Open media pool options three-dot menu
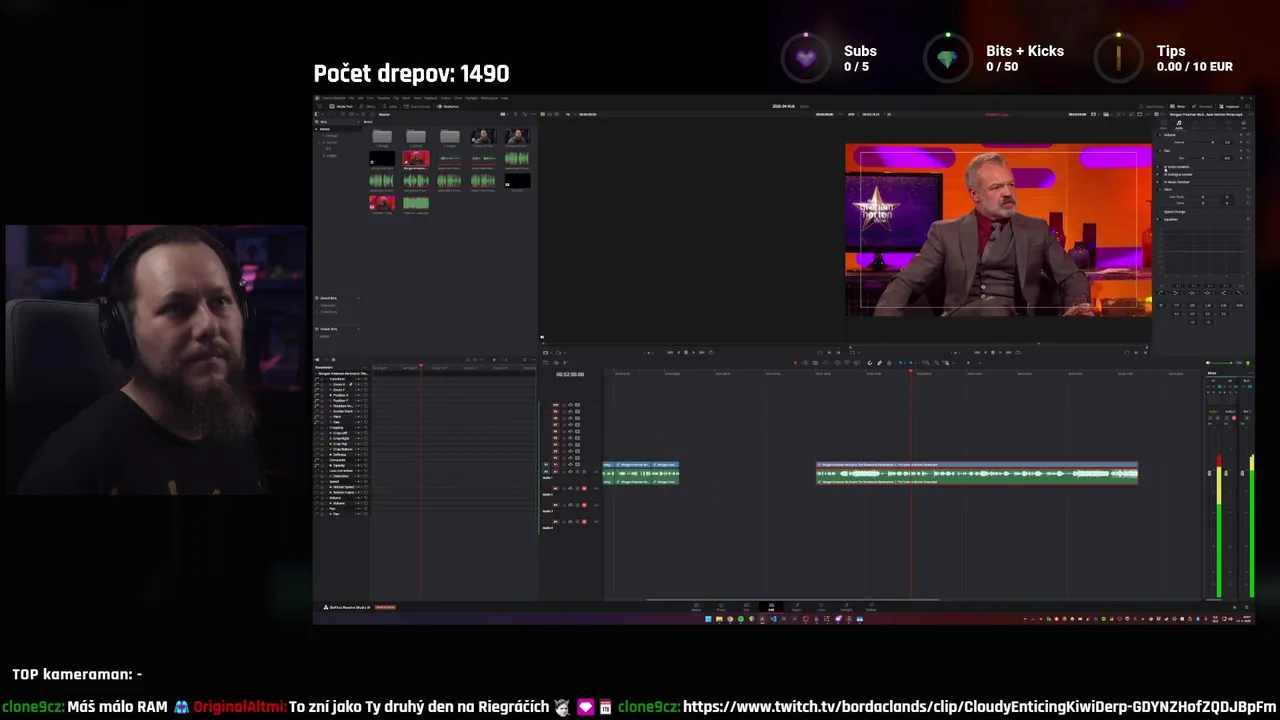The image size is (1280, 720). 533,114
